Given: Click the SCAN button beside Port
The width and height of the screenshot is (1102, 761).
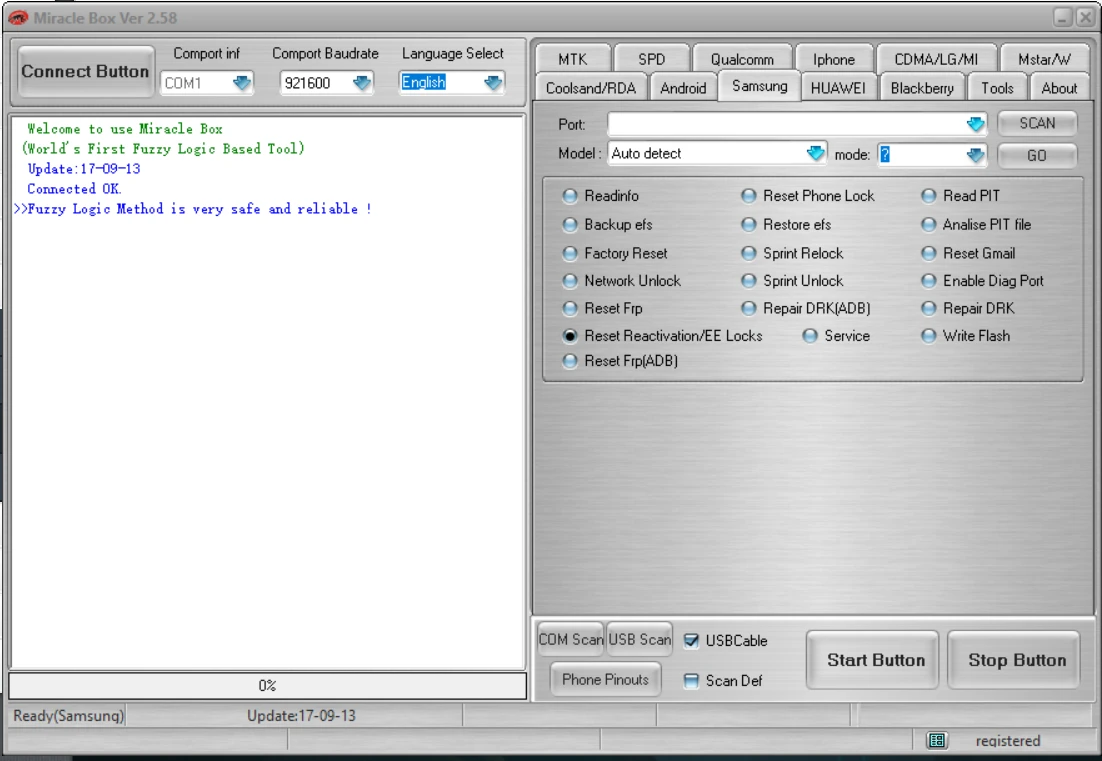Looking at the screenshot, I should pos(1037,124).
